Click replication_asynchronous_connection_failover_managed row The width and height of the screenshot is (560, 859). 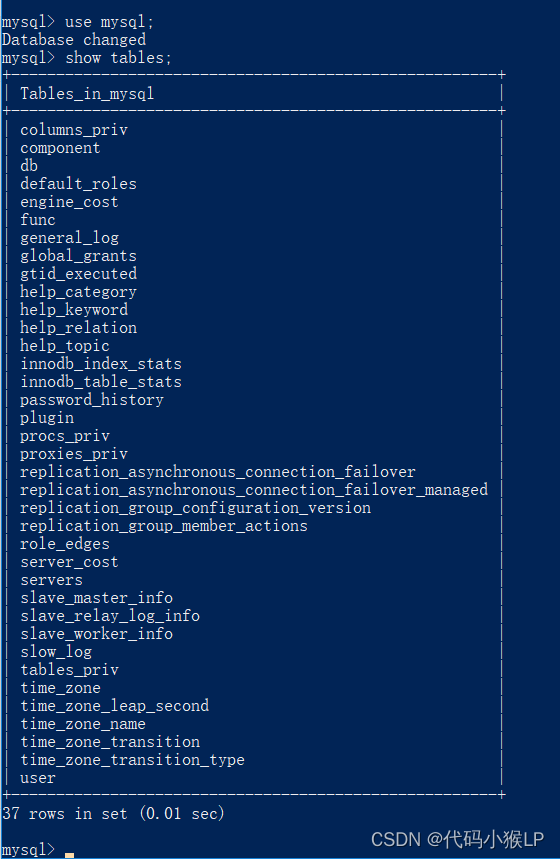254,490
